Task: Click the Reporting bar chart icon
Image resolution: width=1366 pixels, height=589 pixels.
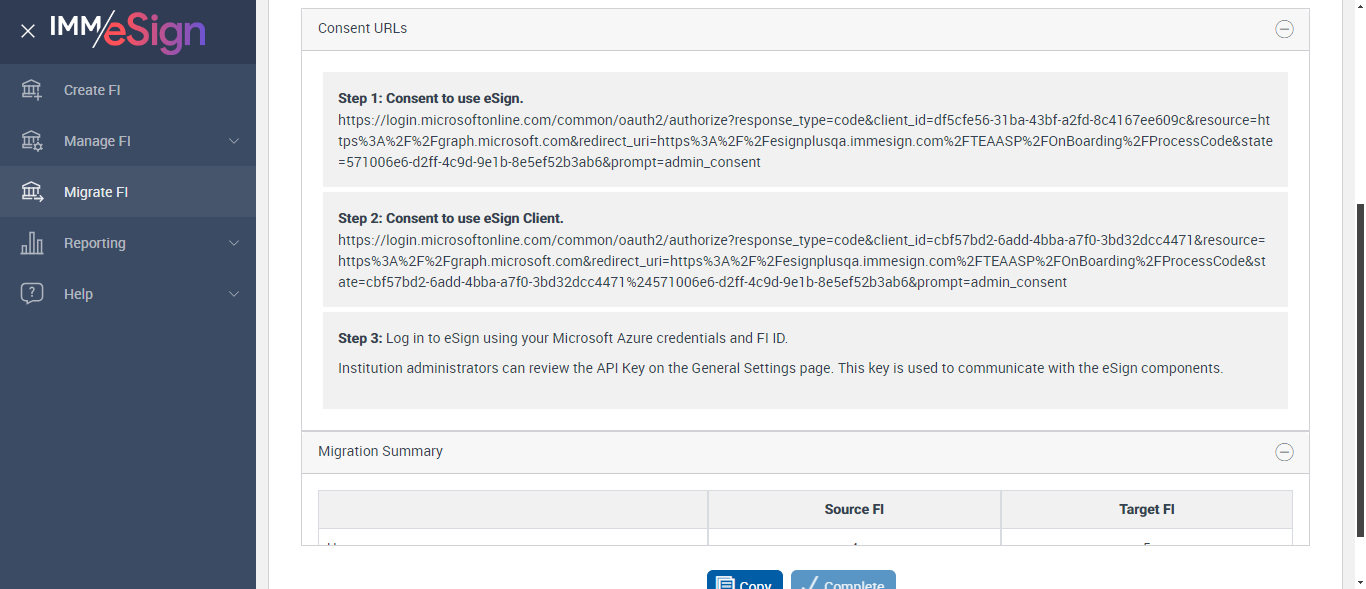Action: tap(32, 243)
